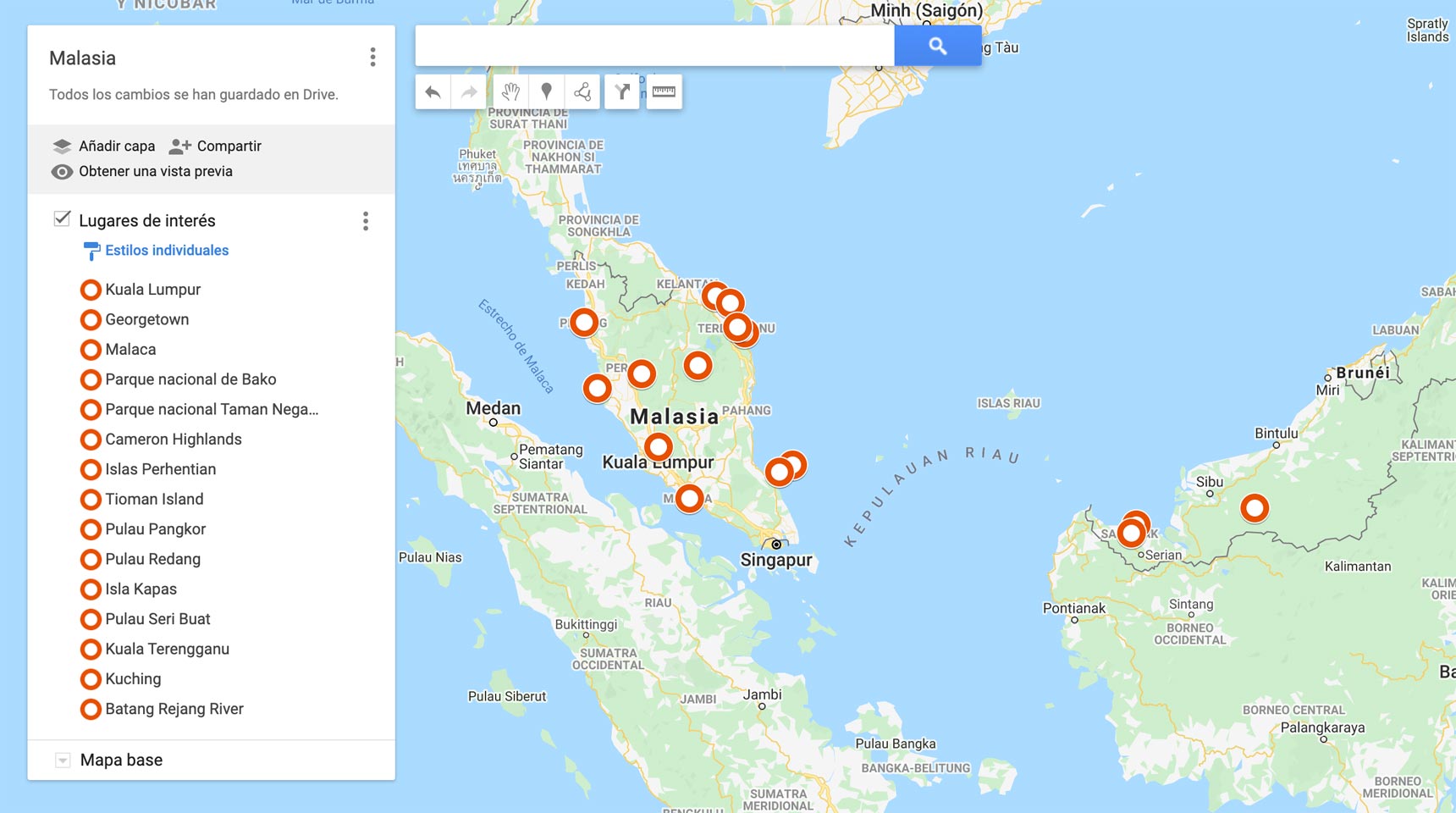
Task: Select Kuching in the places list
Action: (133, 679)
